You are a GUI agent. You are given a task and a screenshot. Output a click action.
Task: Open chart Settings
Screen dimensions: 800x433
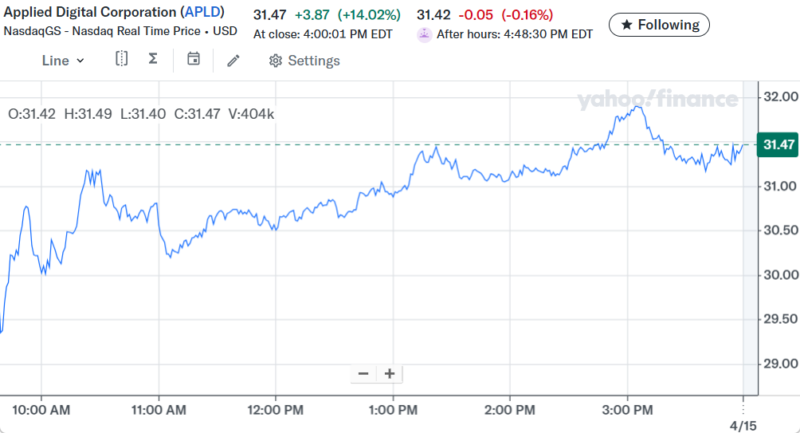click(x=304, y=60)
